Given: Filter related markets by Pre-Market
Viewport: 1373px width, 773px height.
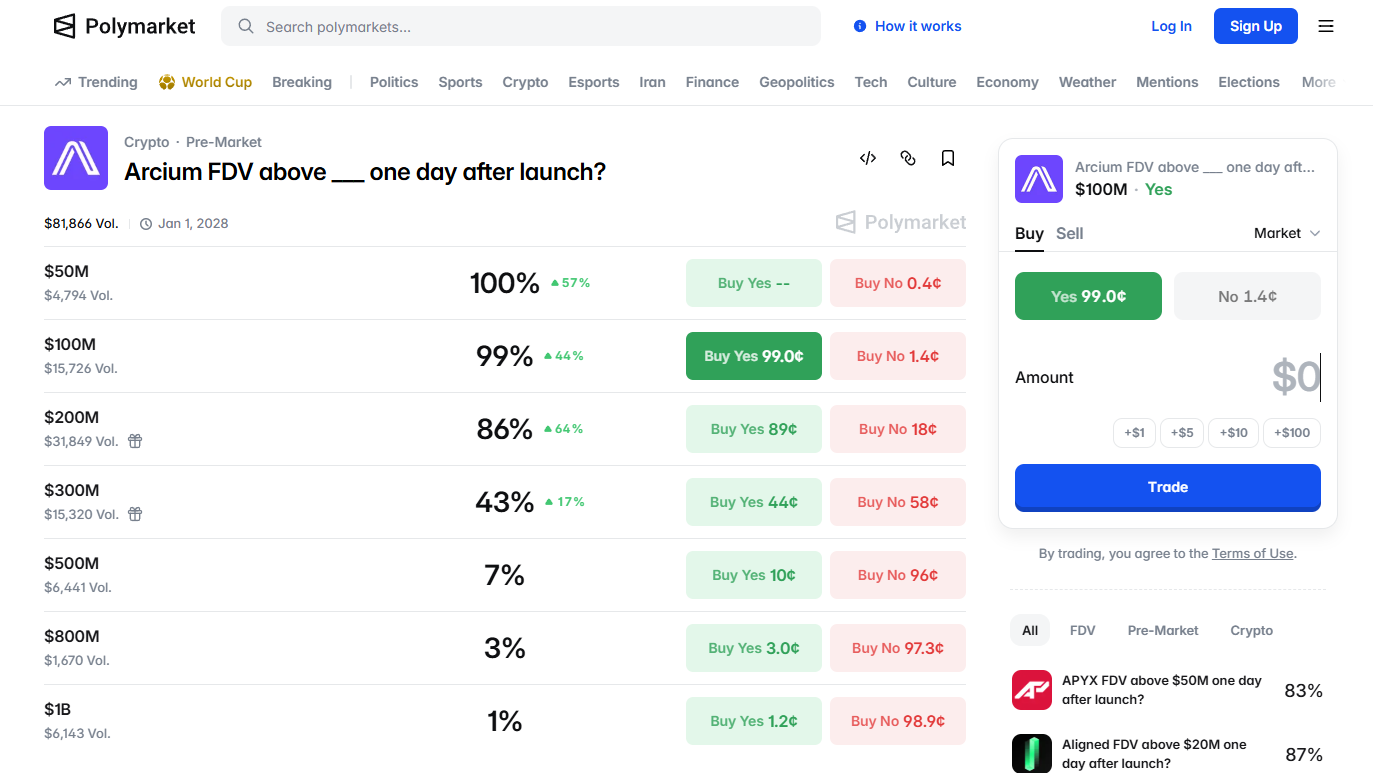Looking at the screenshot, I should [1163, 630].
